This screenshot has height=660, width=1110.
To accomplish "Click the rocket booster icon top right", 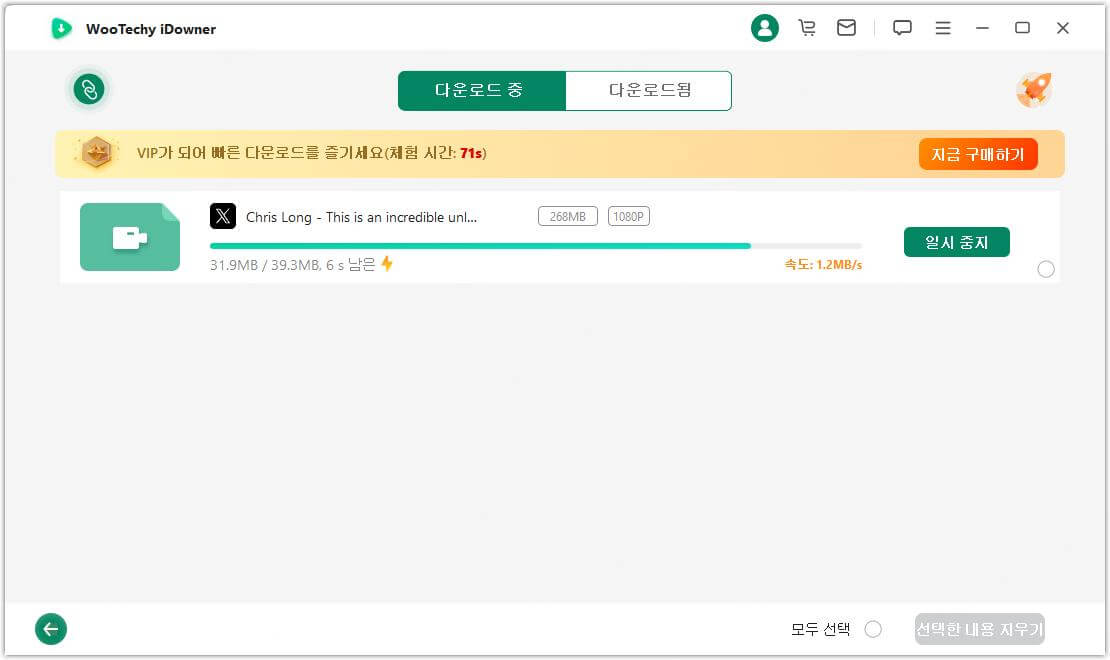I will click(x=1034, y=89).
